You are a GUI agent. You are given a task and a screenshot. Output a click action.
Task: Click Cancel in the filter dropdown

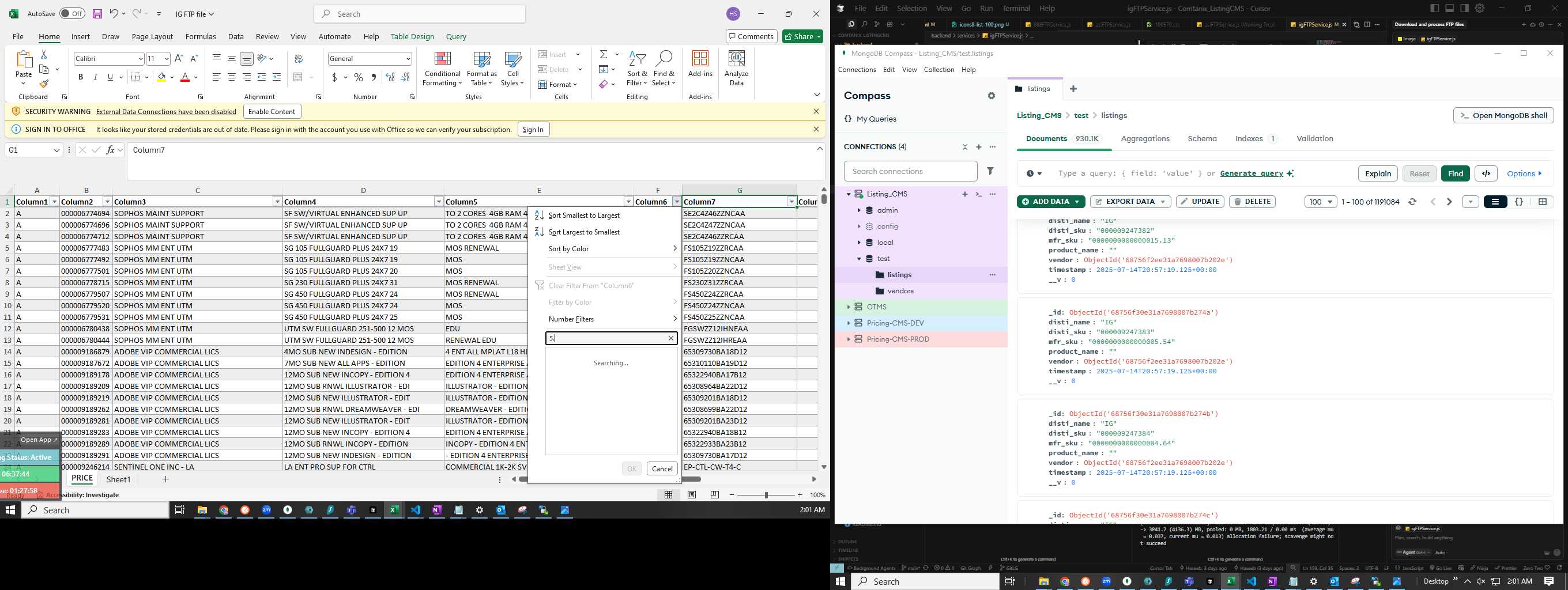click(662, 468)
